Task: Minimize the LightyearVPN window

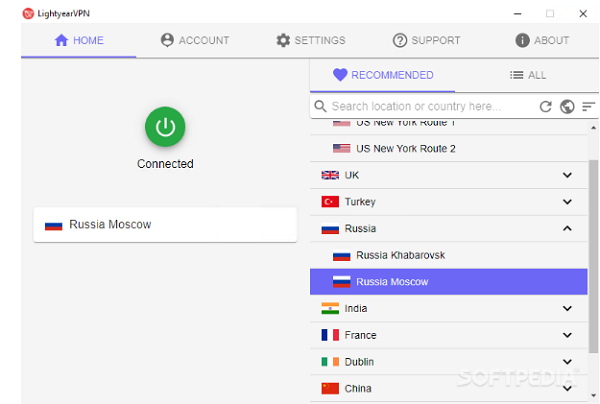Action: point(517,14)
